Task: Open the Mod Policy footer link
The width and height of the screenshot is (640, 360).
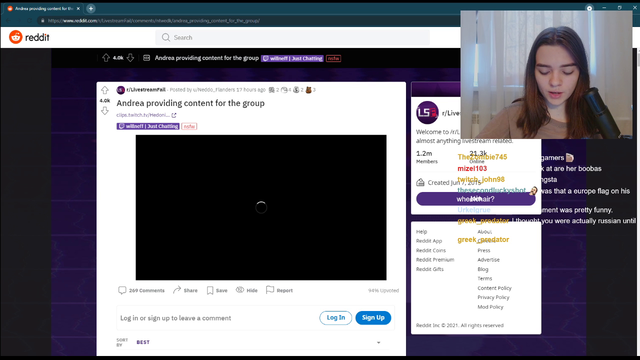Action: coord(490,307)
